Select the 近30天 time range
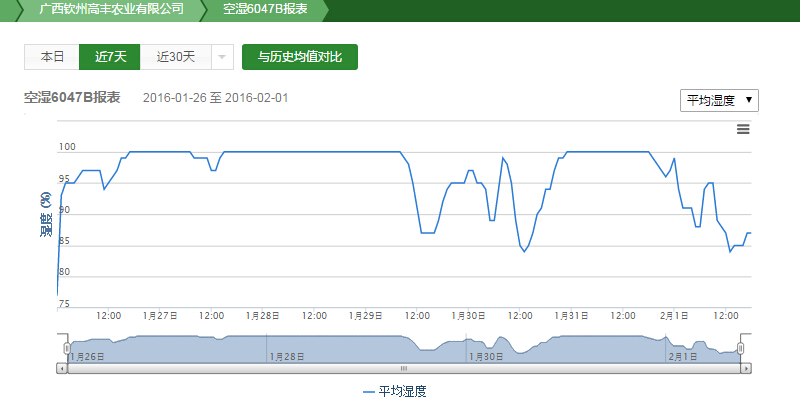 point(176,57)
